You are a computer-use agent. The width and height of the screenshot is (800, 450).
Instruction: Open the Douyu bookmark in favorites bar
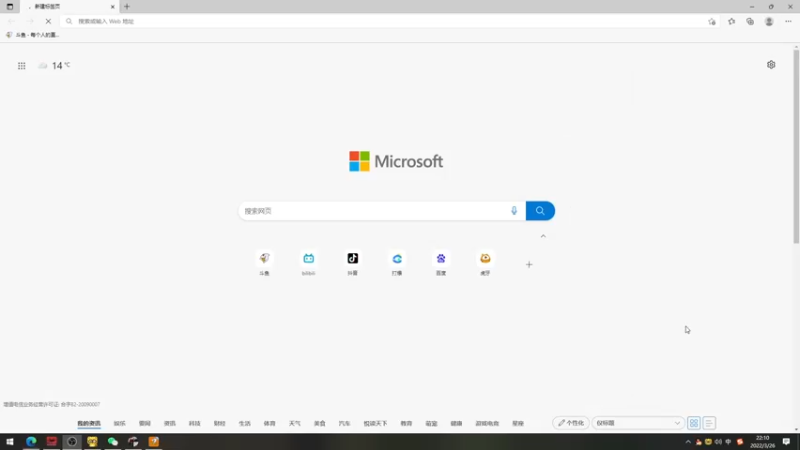32,35
